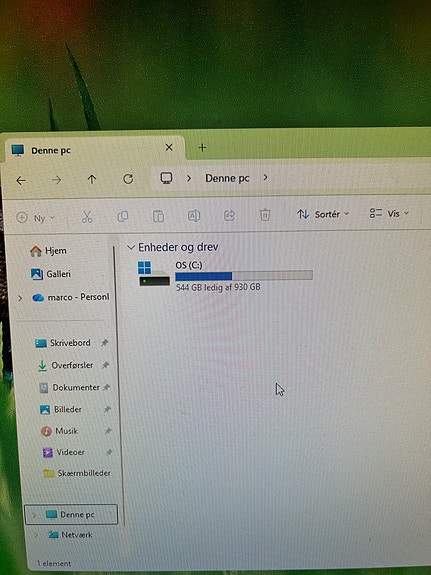431x575 pixels.
Task: Click the Rename icon in toolbar
Action: click(x=194, y=215)
